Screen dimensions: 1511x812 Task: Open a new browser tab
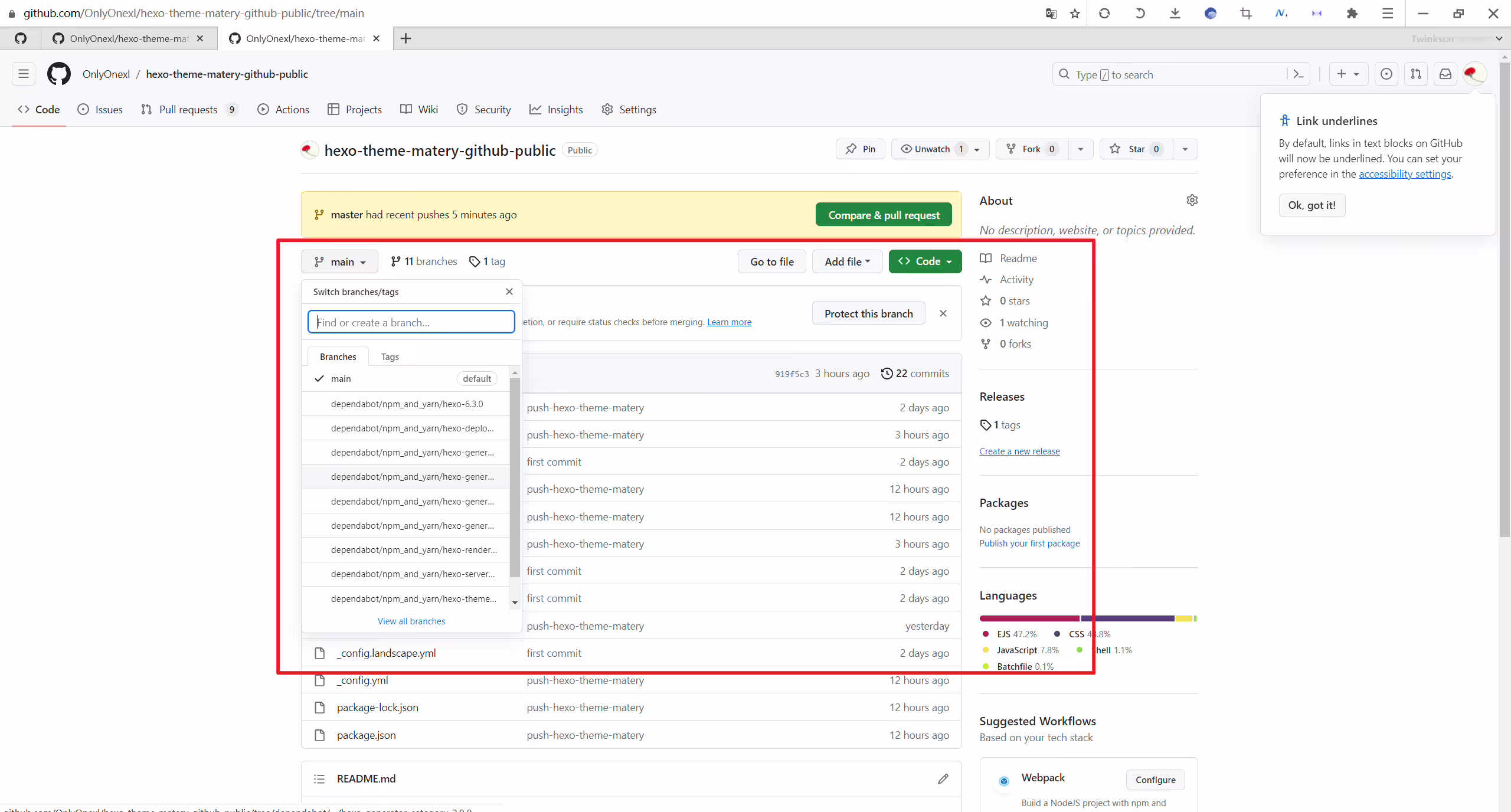405,38
